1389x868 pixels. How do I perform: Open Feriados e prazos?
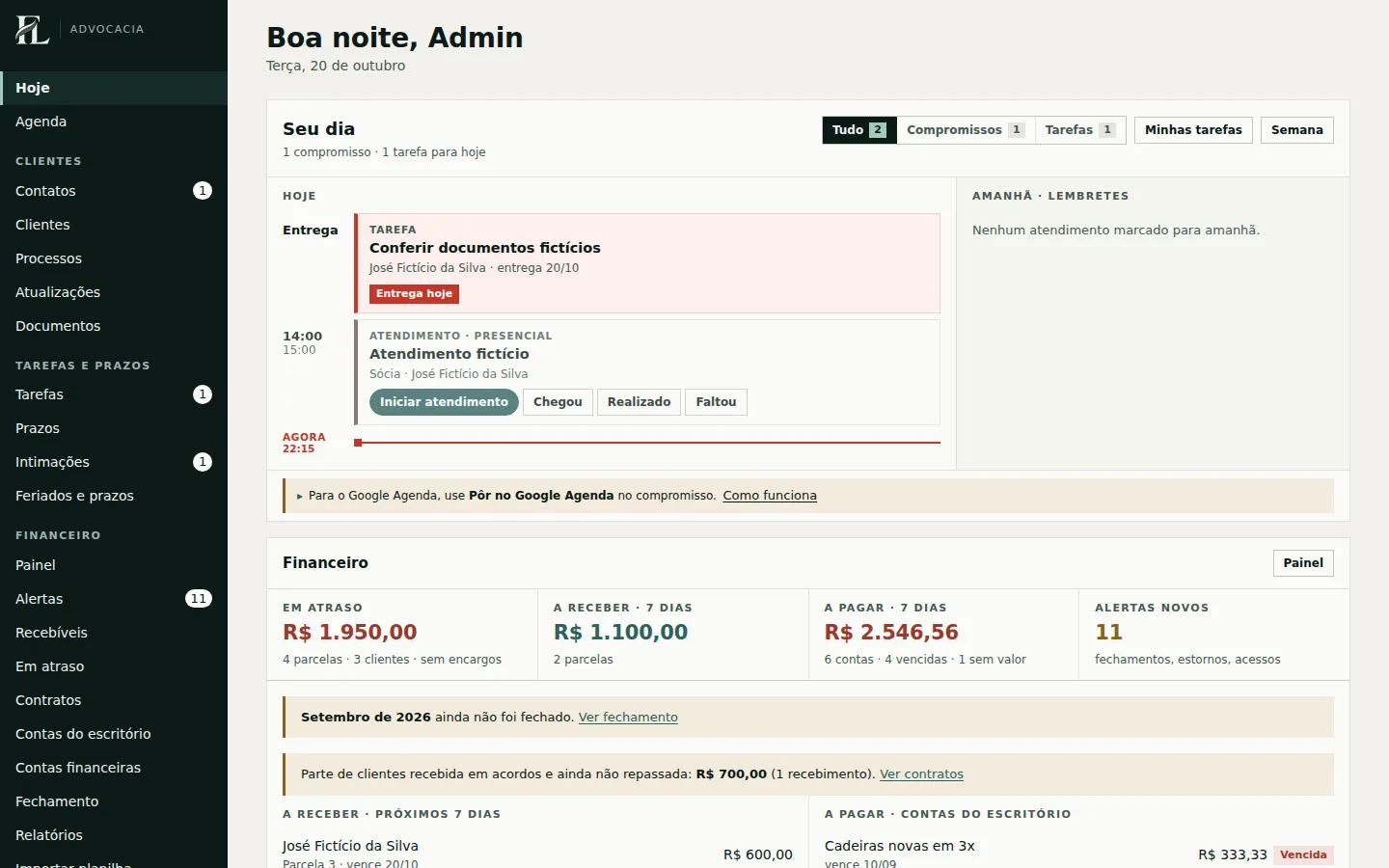[114, 496]
